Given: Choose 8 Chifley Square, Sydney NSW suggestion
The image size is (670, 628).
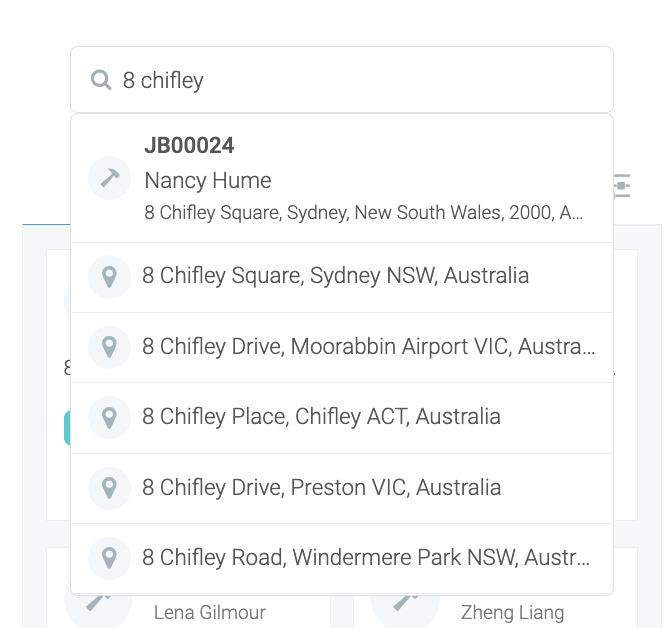Looking at the screenshot, I should (342, 277).
